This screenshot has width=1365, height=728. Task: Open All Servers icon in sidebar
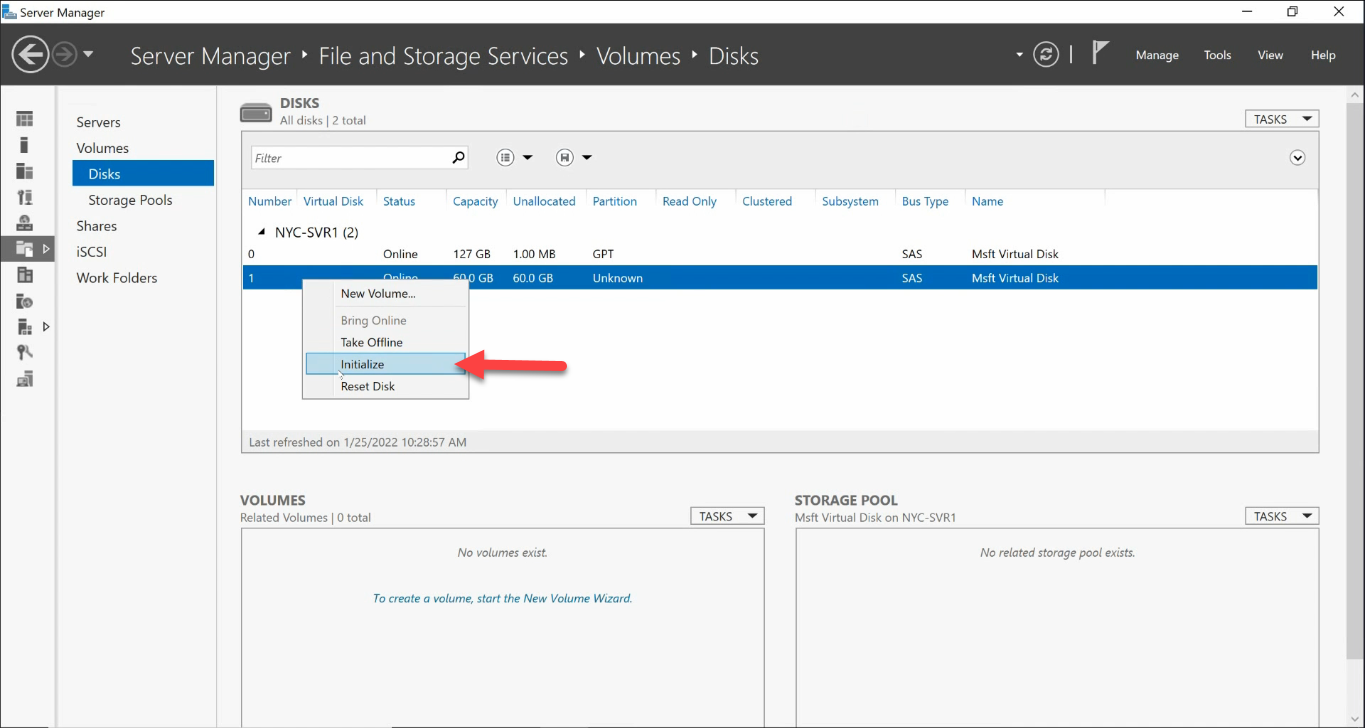[x=25, y=171]
